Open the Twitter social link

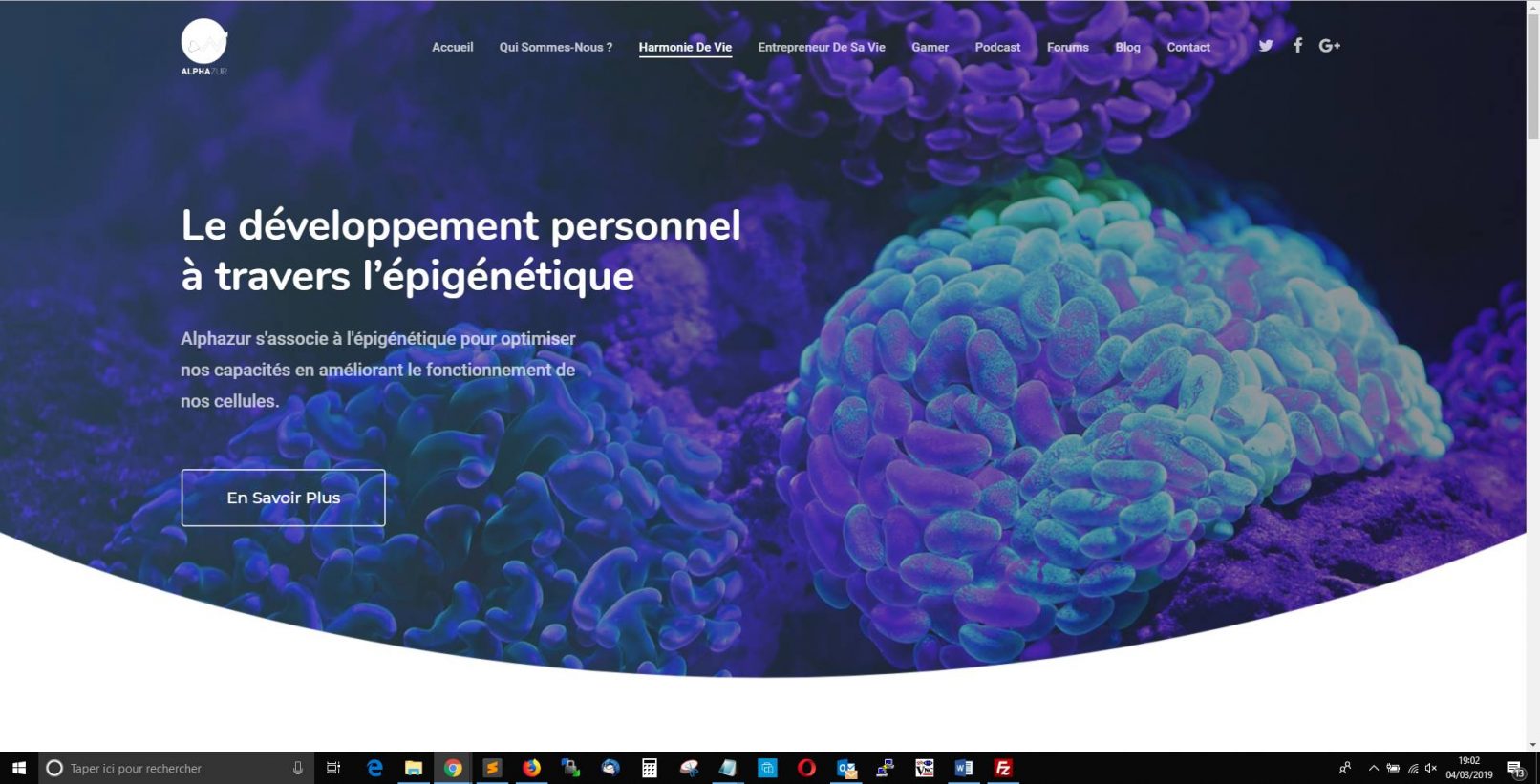[1266, 46]
